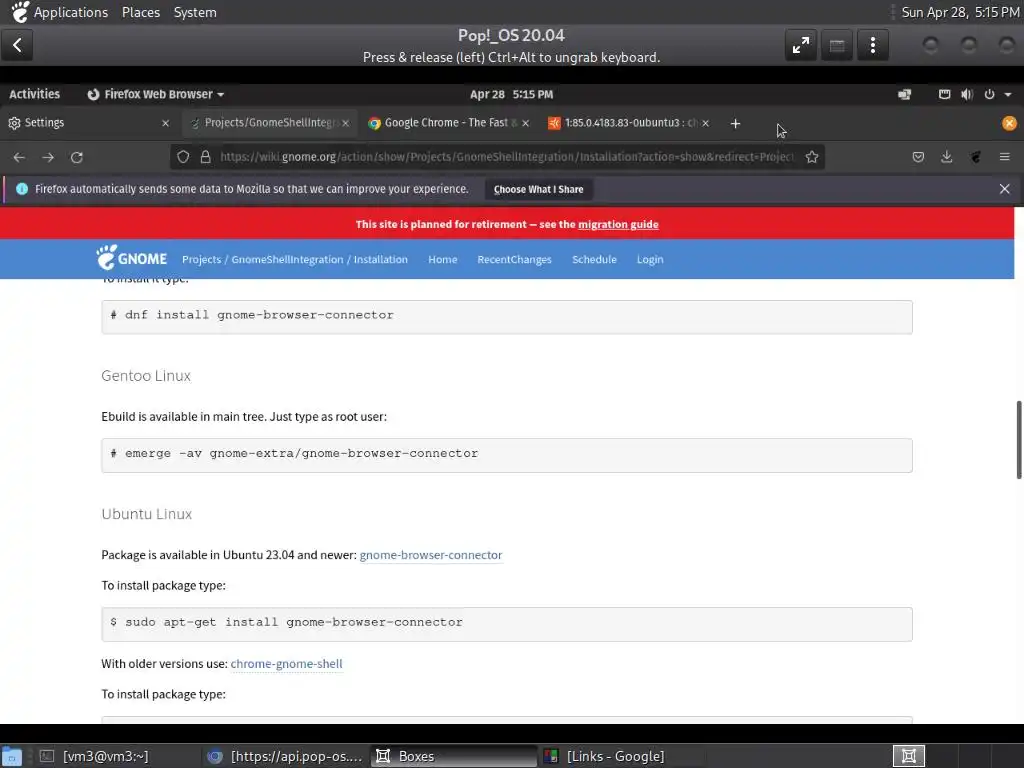Screen dimensions: 1024x768
Task: Close the Settings tab
Action: (x=165, y=123)
